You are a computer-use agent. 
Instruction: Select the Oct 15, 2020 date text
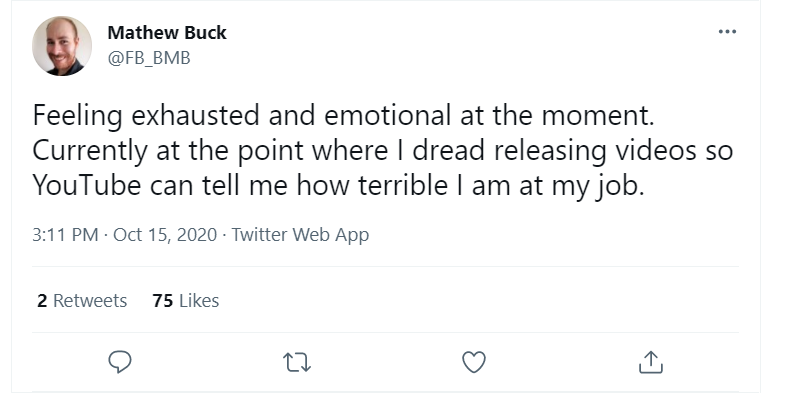[165, 235]
